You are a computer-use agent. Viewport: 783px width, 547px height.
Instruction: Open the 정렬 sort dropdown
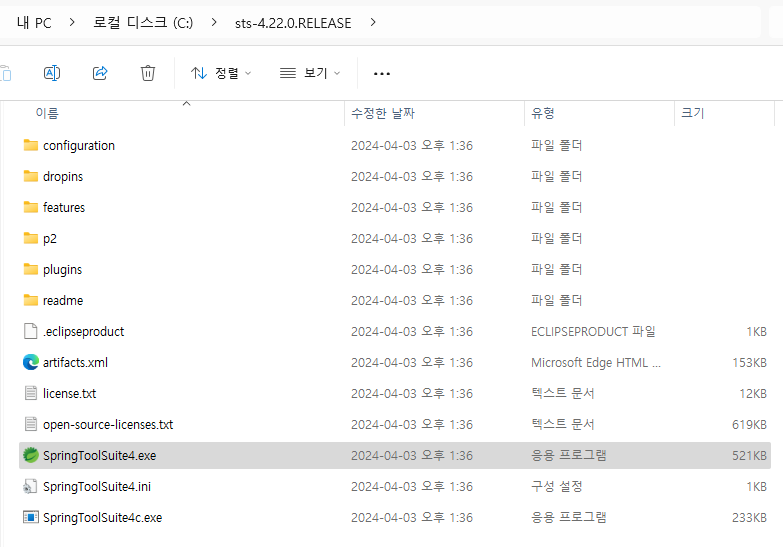pyautogui.click(x=221, y=73)
